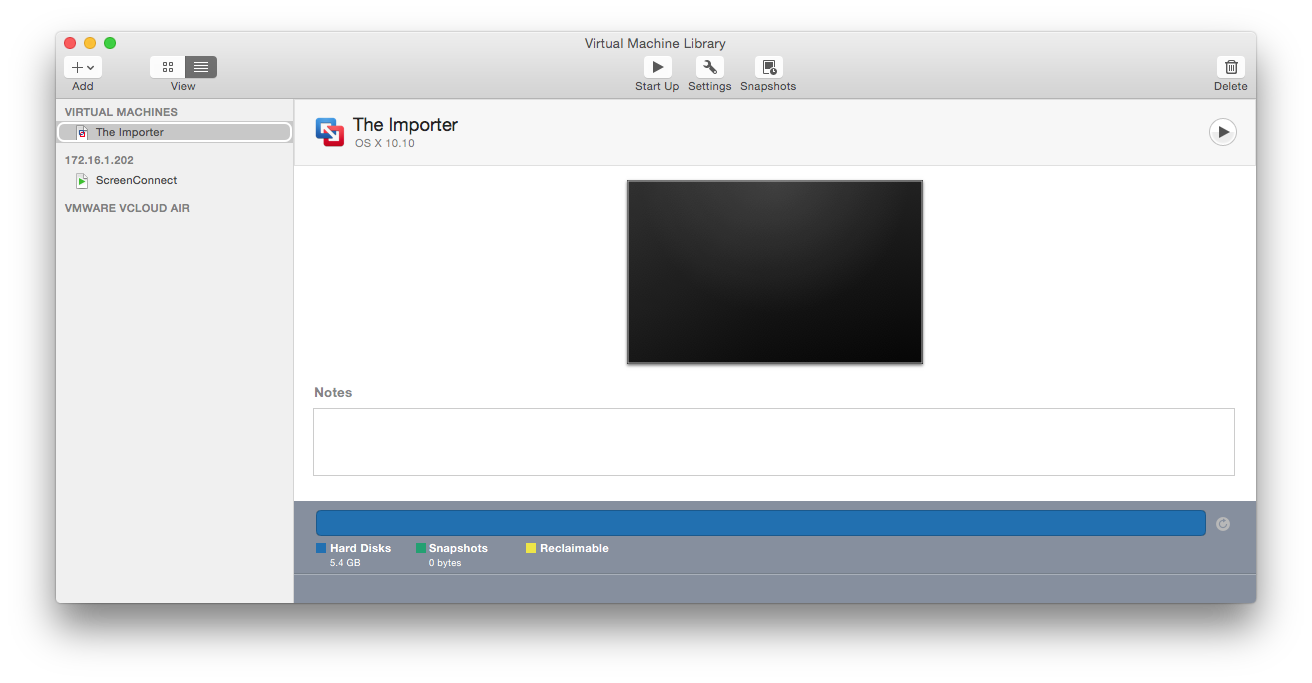Click inside the Notes text box

tap(774, 442)
